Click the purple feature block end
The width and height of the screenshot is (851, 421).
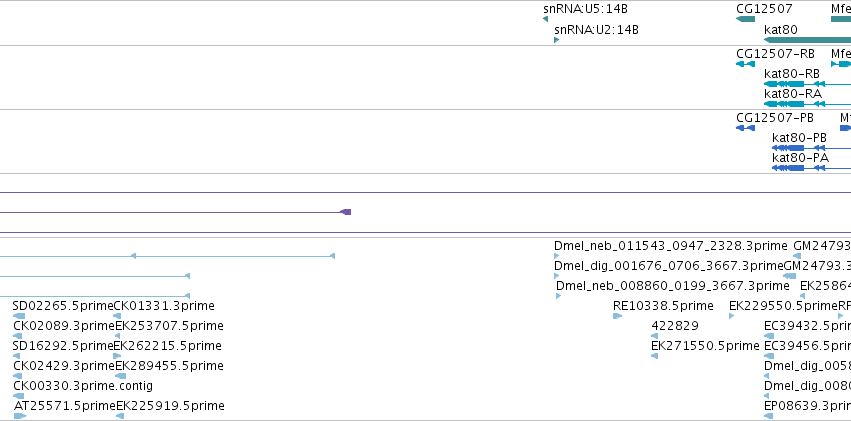(x=346, y=212)
